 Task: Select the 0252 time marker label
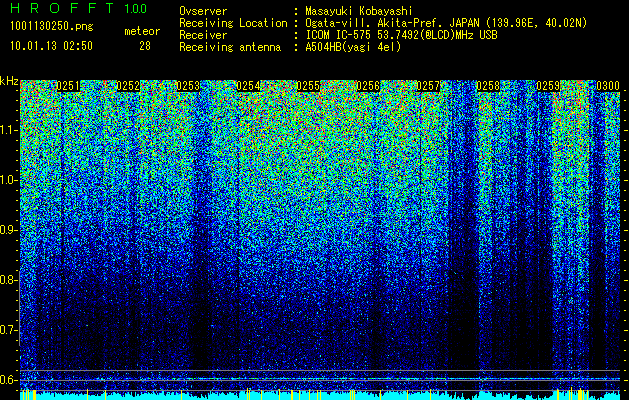128,86
